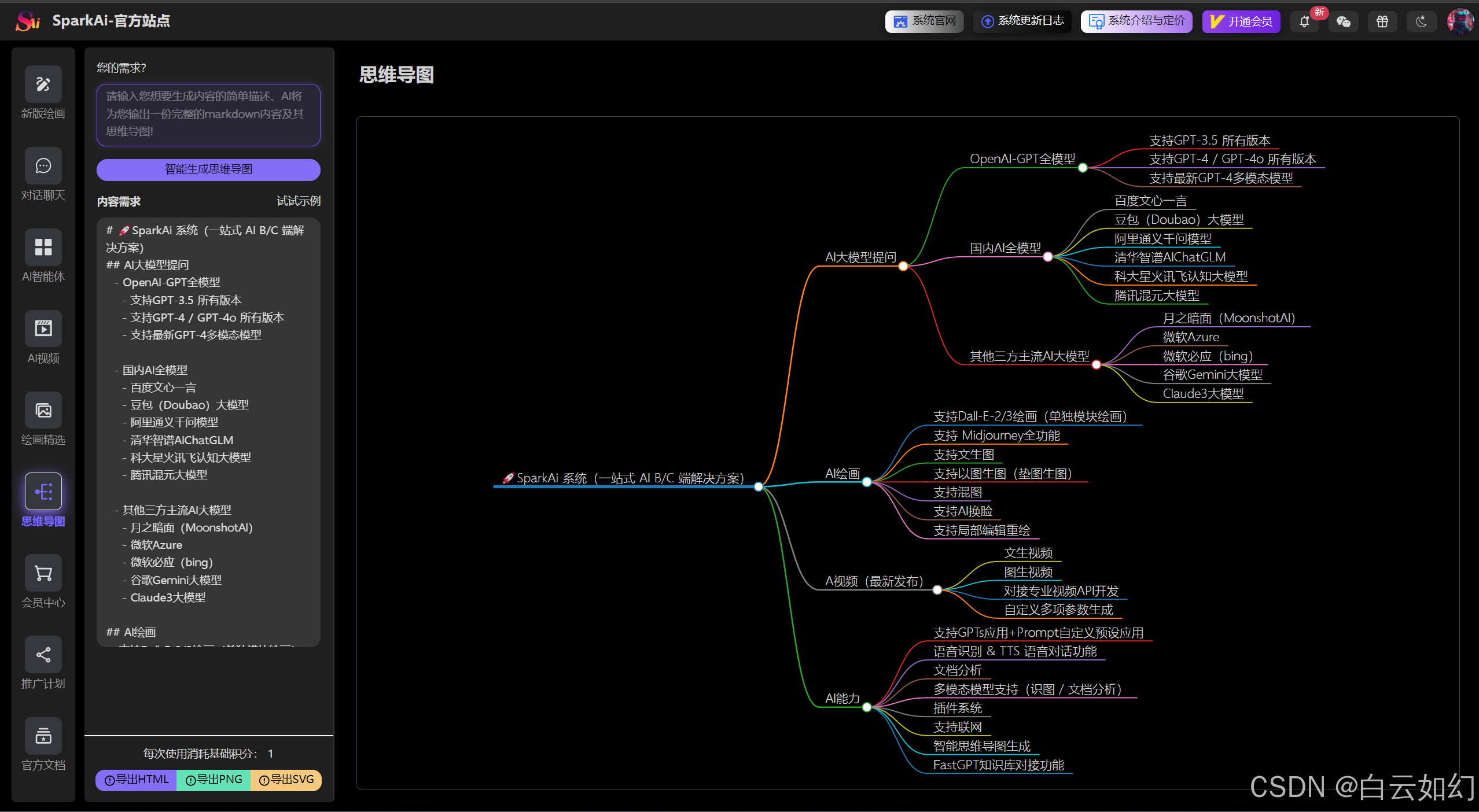
Task: Click 智能生成思维导图 button
Action: (208, 169)
